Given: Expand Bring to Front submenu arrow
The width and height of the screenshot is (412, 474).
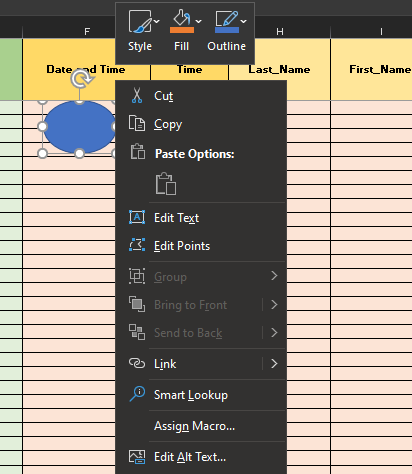Looking at the screenshot, I should (274, 304).
